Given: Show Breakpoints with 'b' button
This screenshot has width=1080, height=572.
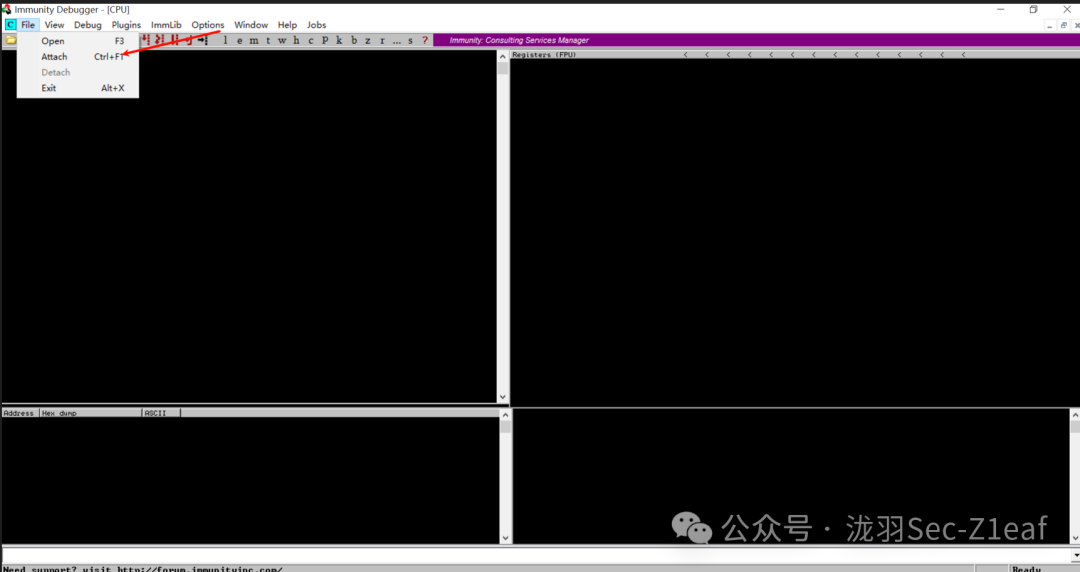Looking at the screenshot, I should pos(354,40).
